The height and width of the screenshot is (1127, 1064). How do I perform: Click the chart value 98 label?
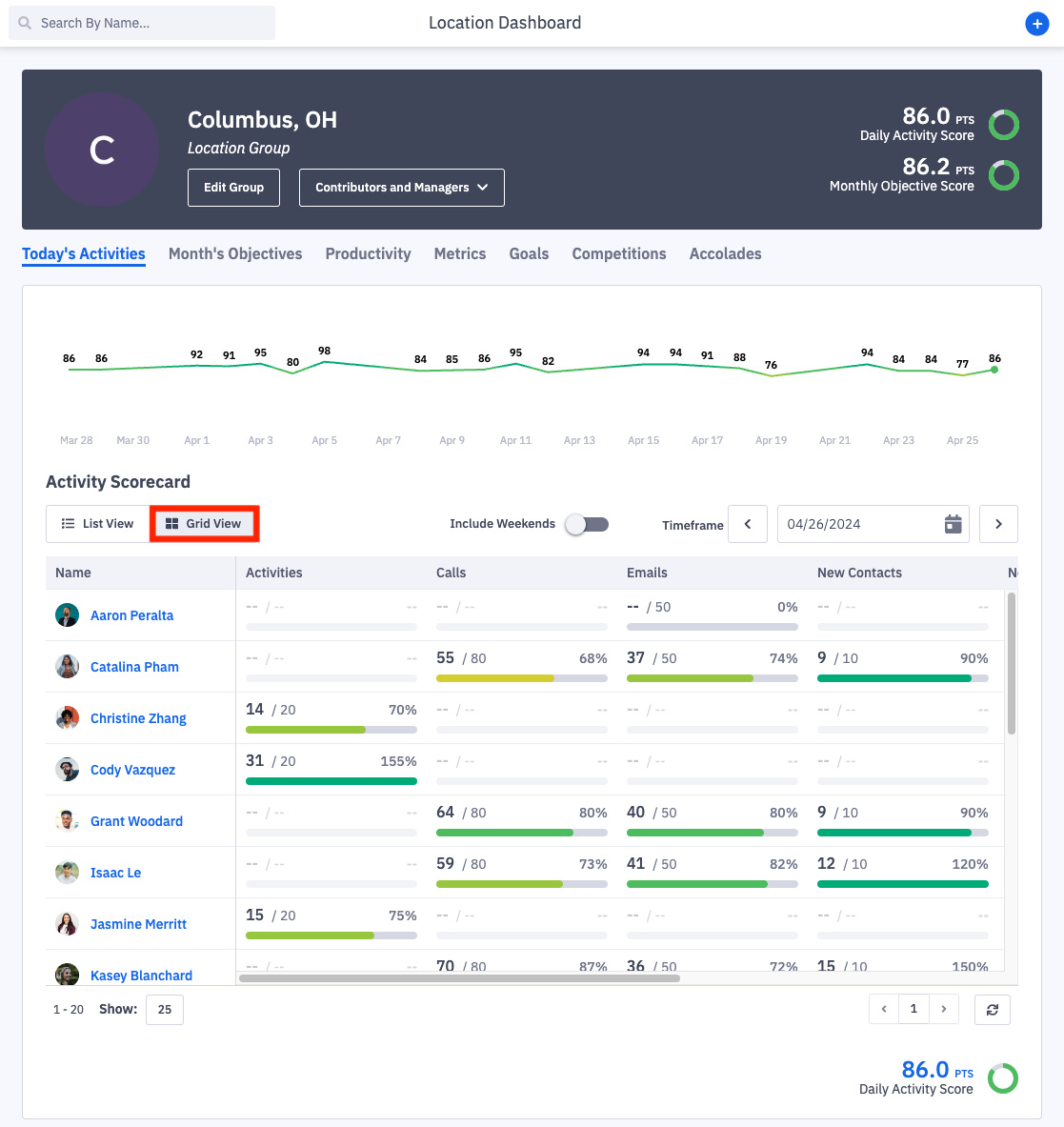tap(324, 351)
